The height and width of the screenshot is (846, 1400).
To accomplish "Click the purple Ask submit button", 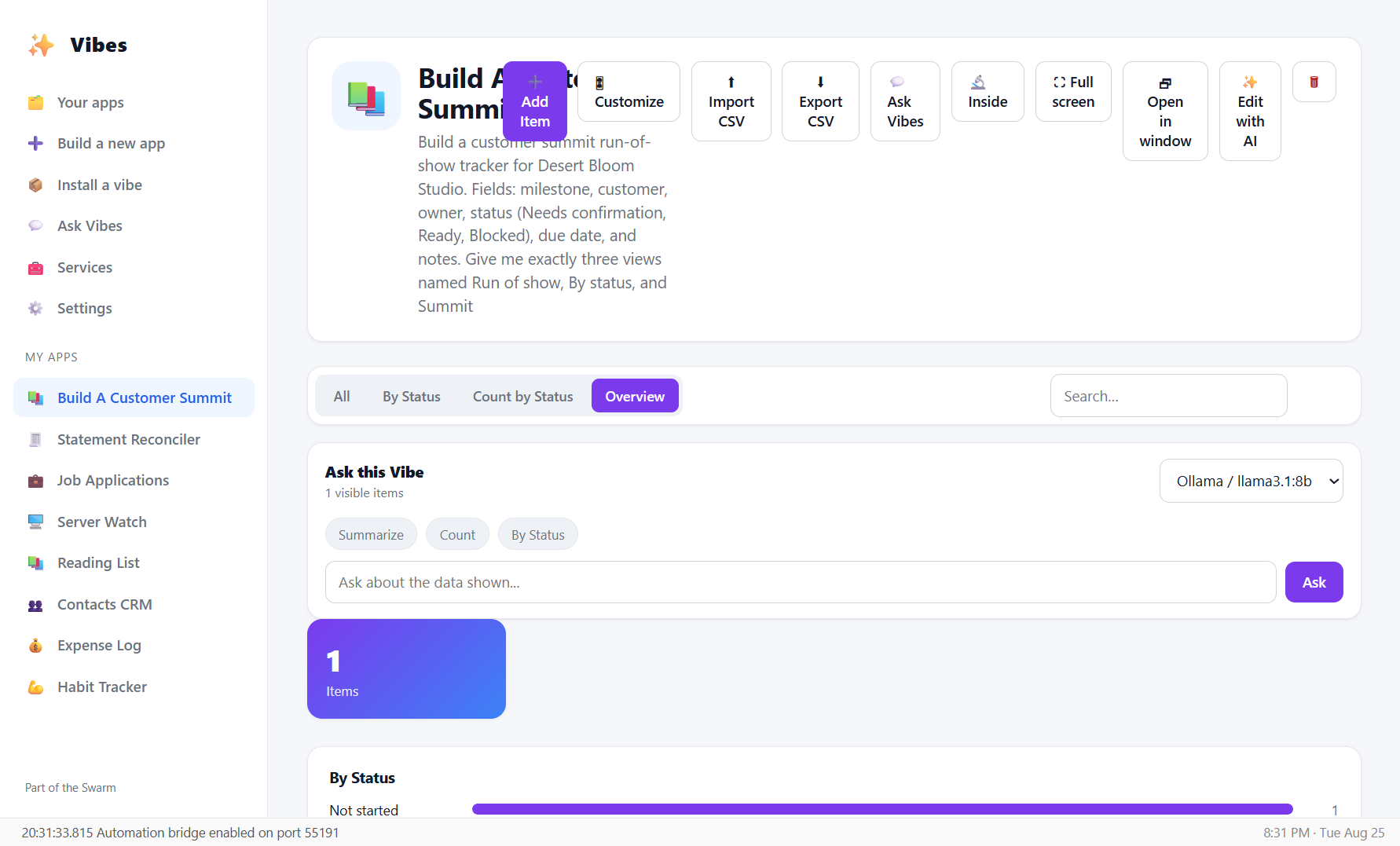I will point(1314,582).
